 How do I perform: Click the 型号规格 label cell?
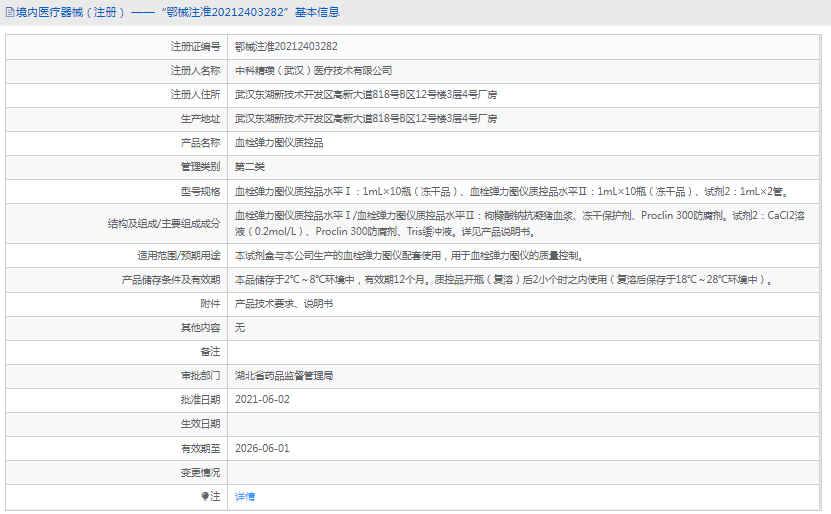point(117,191)
